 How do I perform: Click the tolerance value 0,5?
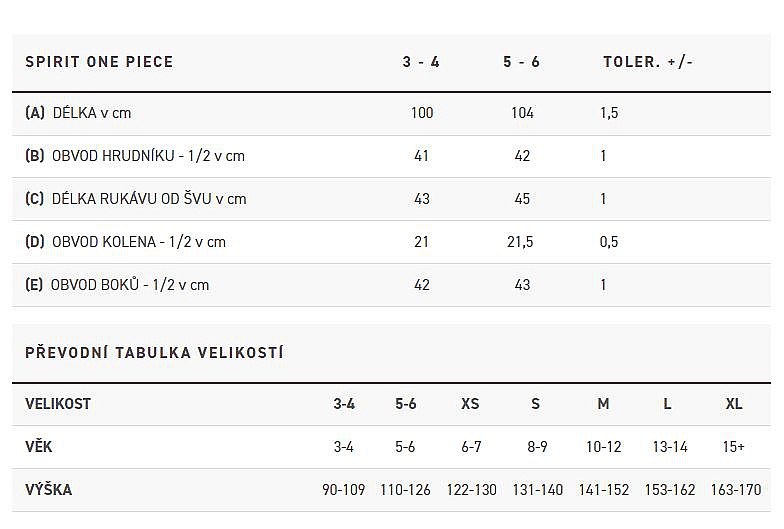tap(609, 242)
